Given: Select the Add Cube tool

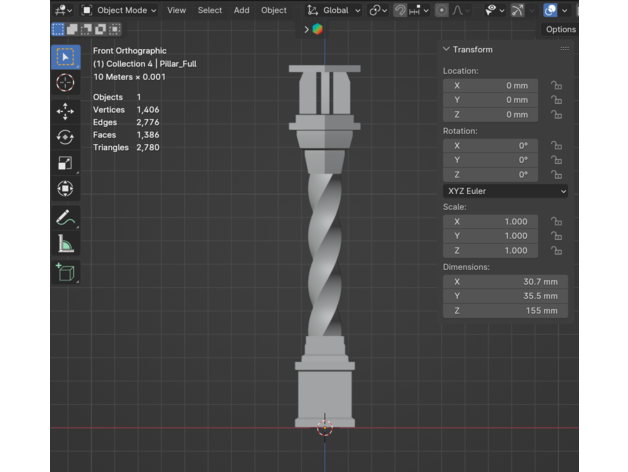Looking at the screenshot, I should pyautogui.click(x=65, y=272).
